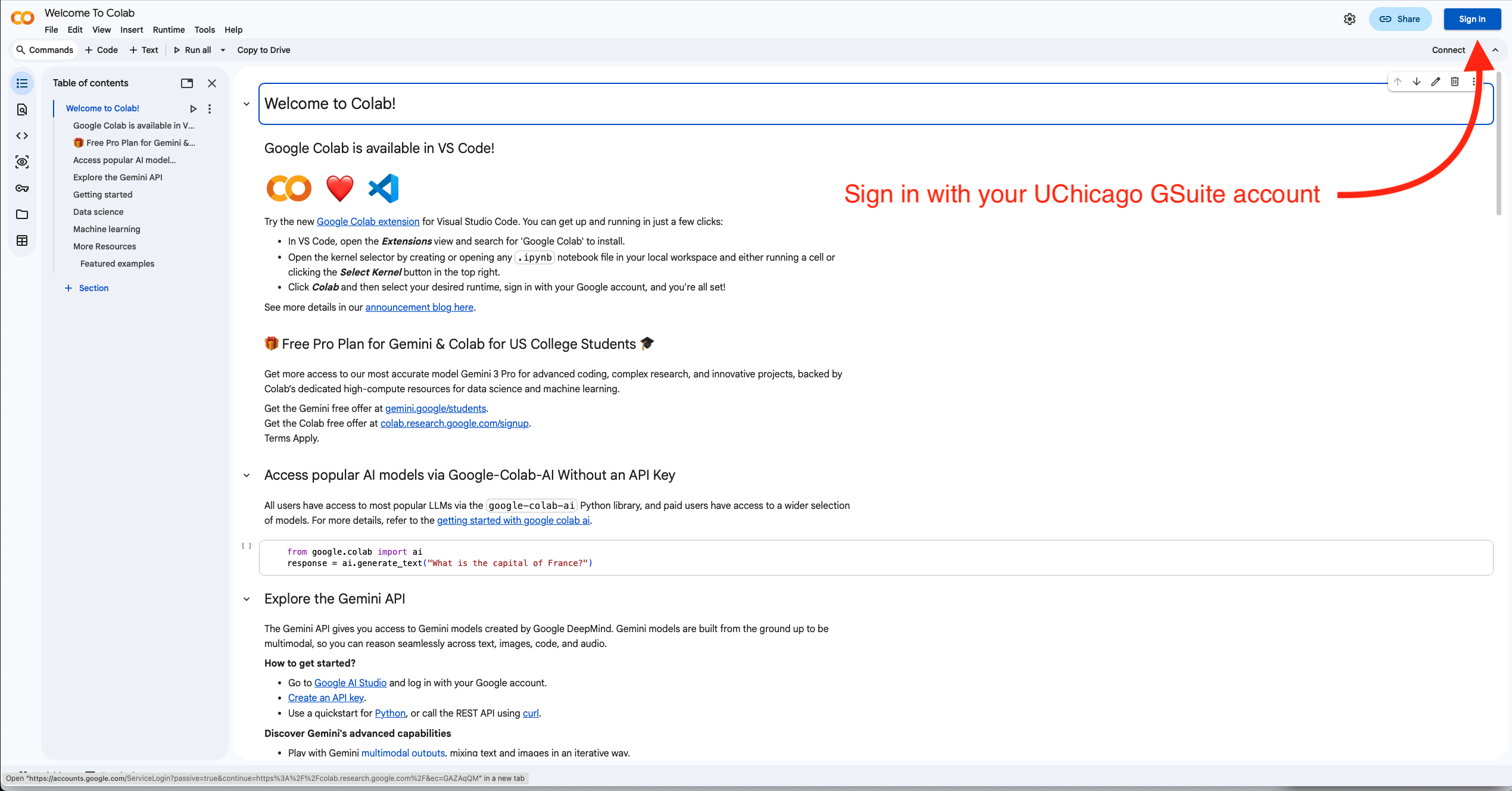Open the Google Colab extension link
The height and width of the screenshot is (791, 1512).
coord(367,221)
